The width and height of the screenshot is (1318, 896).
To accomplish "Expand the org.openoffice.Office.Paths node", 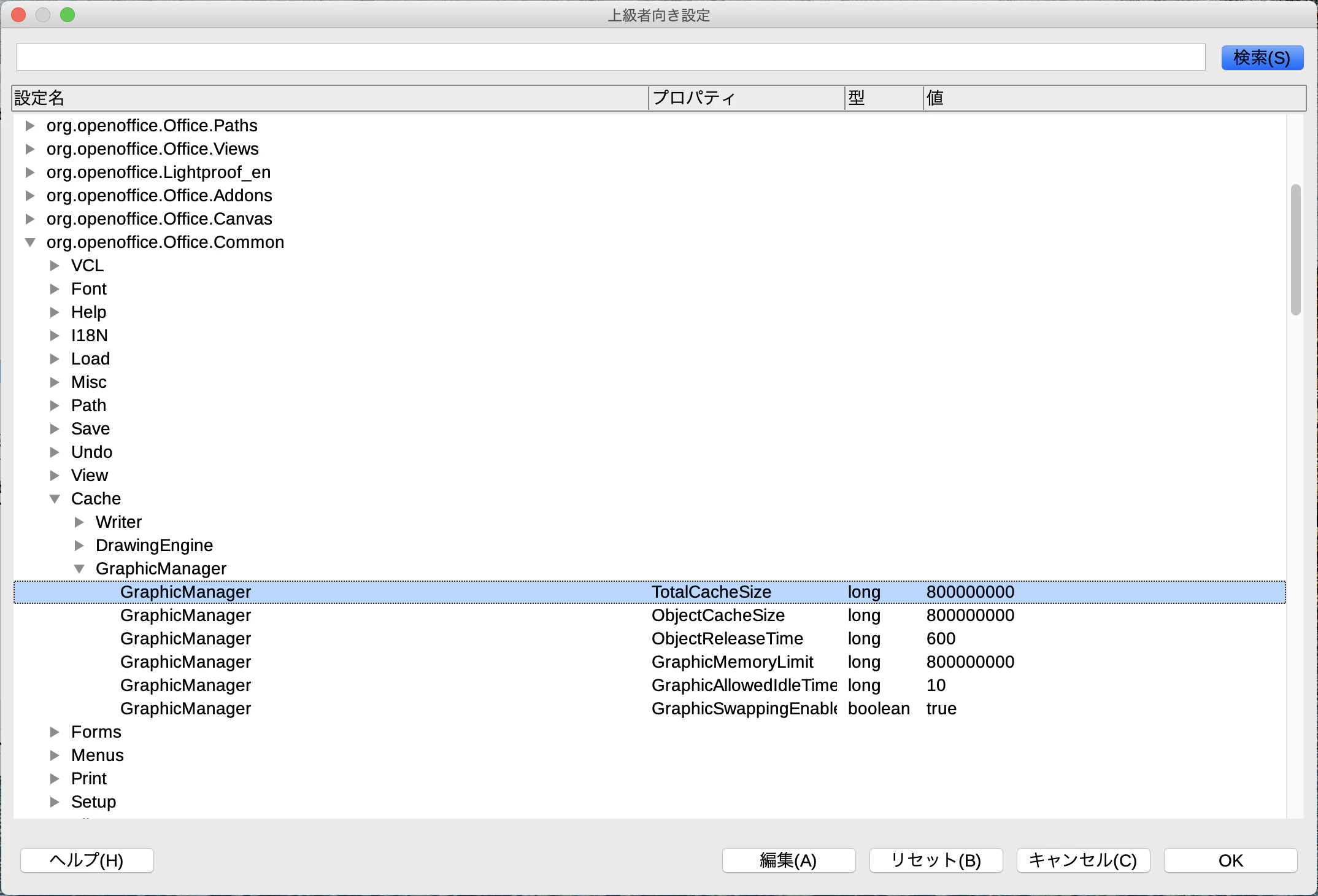I will 30,126.
